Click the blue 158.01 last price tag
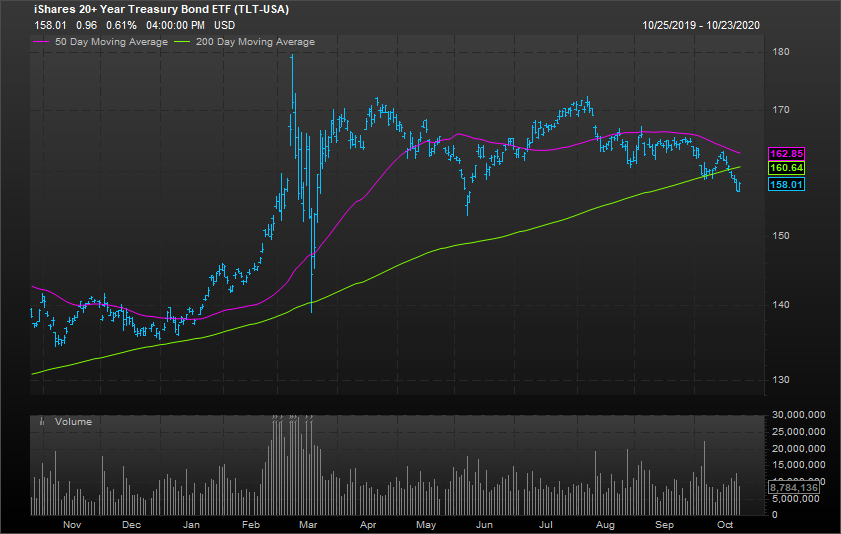This screenshot has width=841, height=534. [786, 184]
